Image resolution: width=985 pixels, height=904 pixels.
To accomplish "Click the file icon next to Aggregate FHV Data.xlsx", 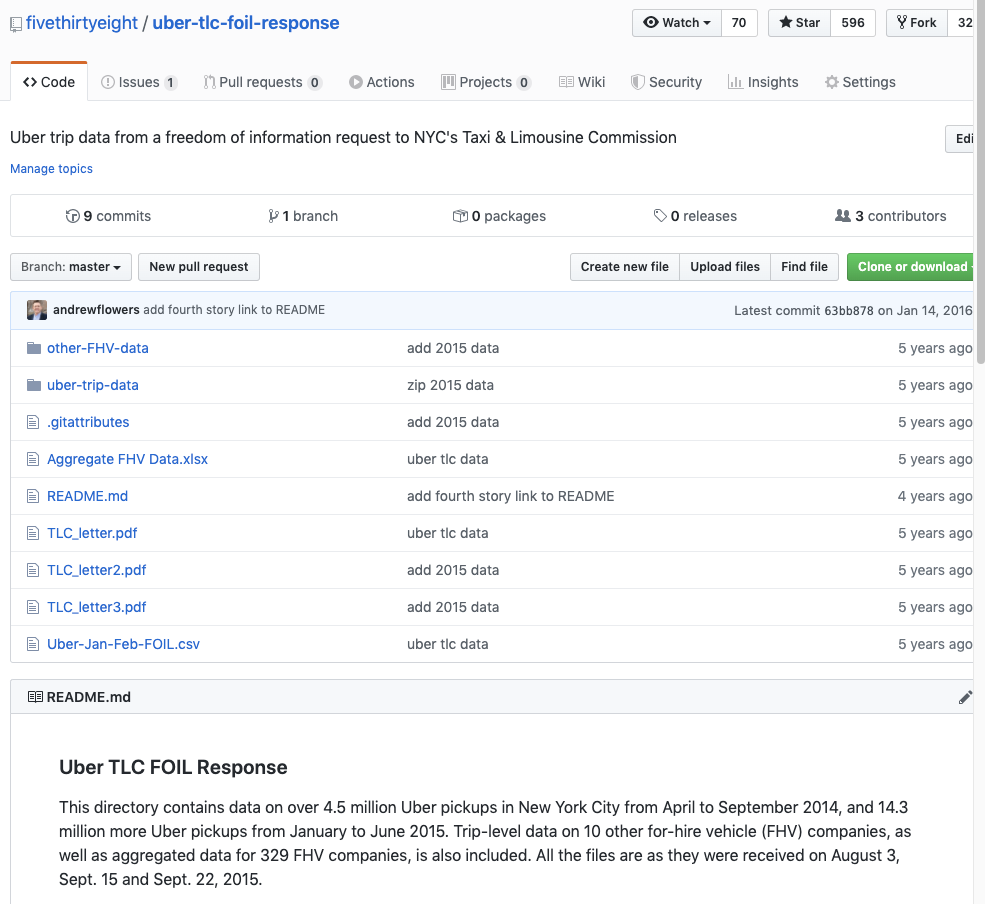I will [x=33, y=459].
